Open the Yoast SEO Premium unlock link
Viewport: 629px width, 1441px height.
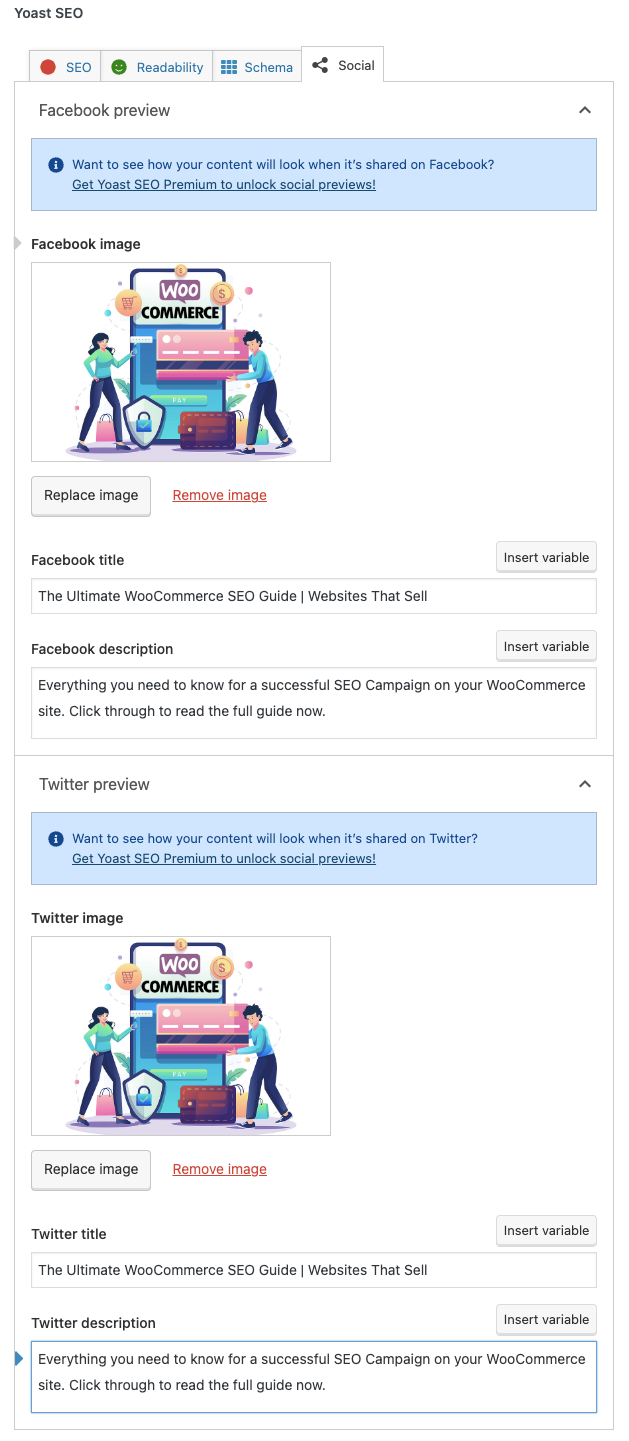(x=223, y=184)
